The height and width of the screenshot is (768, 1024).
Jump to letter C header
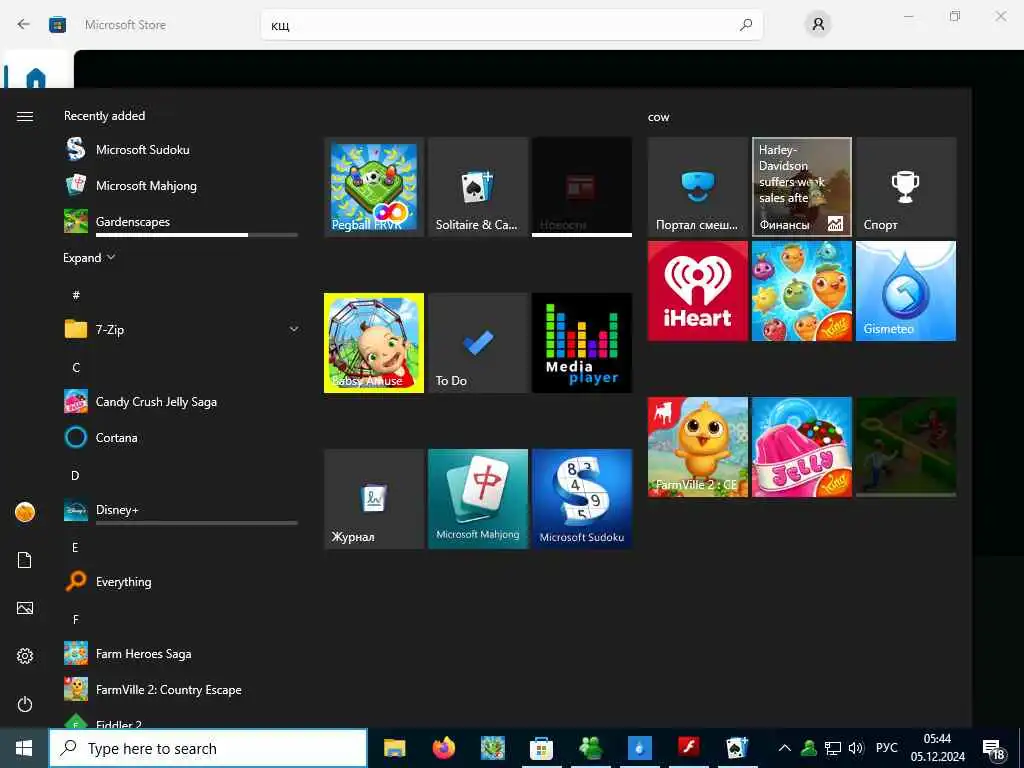[76, 368]
